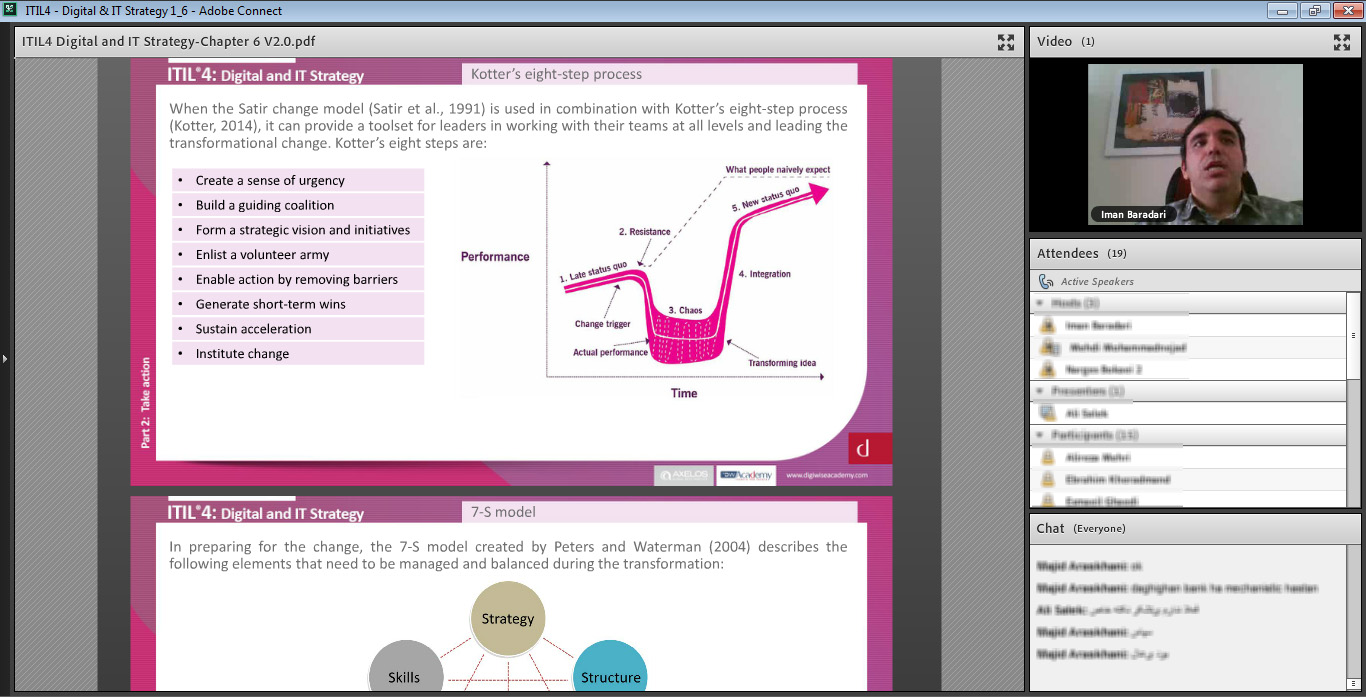Click the www.digiwiseacademy.com footer text
The image size is (1366, 697).
(826, 476)
